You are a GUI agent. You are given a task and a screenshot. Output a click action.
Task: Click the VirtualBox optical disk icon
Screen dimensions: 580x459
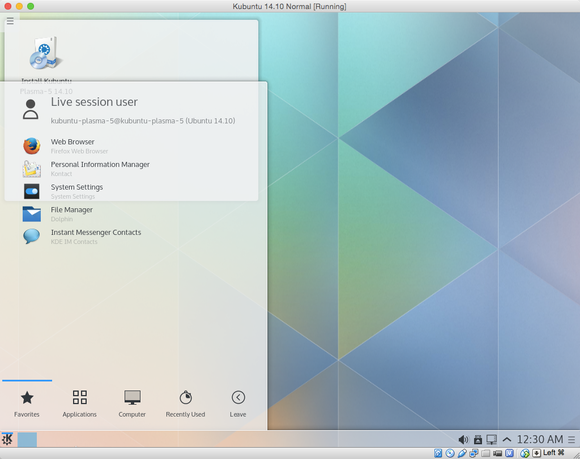tap(450, 453)
